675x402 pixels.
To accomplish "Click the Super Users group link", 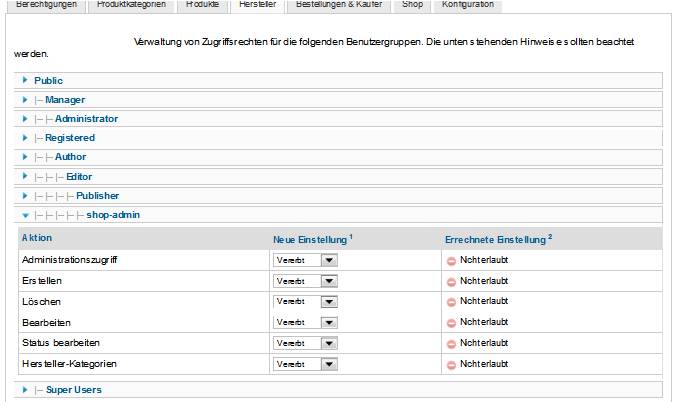I will (x=73, y=389).
